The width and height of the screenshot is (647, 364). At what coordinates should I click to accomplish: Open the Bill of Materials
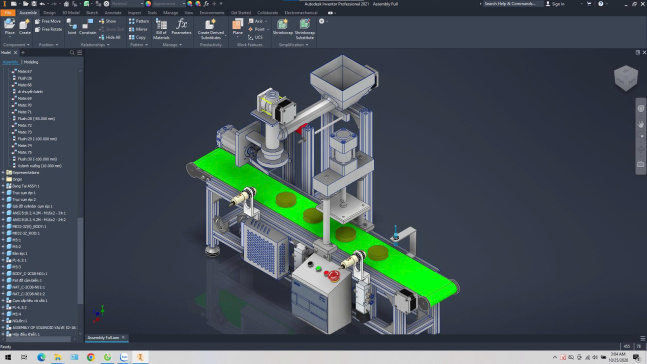(x=161, y=29)
